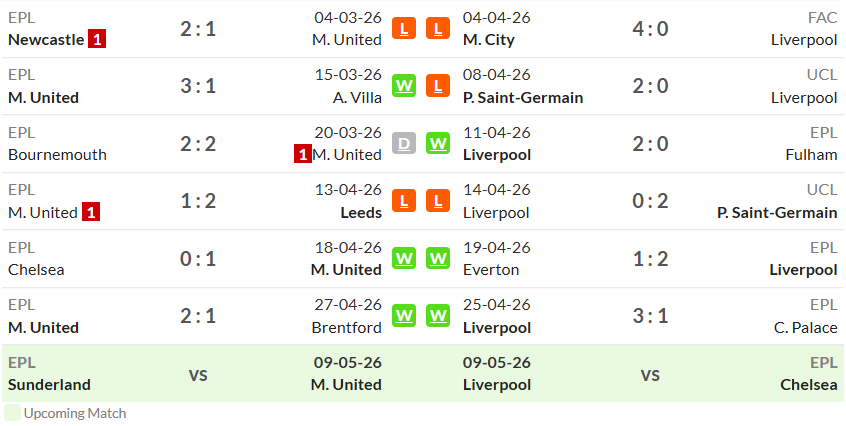Click the W badge for Everton vs Liverpool match
Viewport: 846px width, 426px height.
(438, 258)
